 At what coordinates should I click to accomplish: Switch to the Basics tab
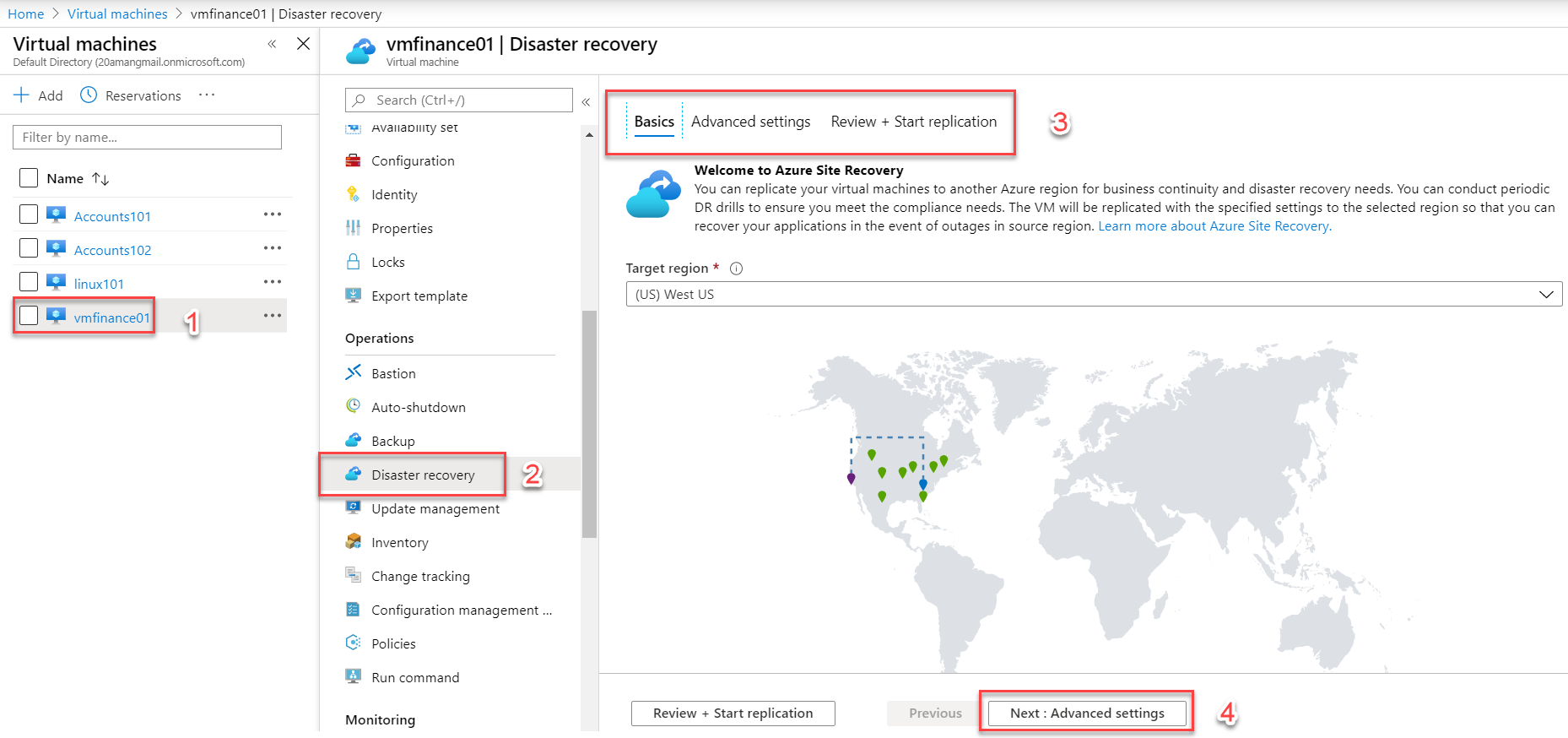click(654, 122)
